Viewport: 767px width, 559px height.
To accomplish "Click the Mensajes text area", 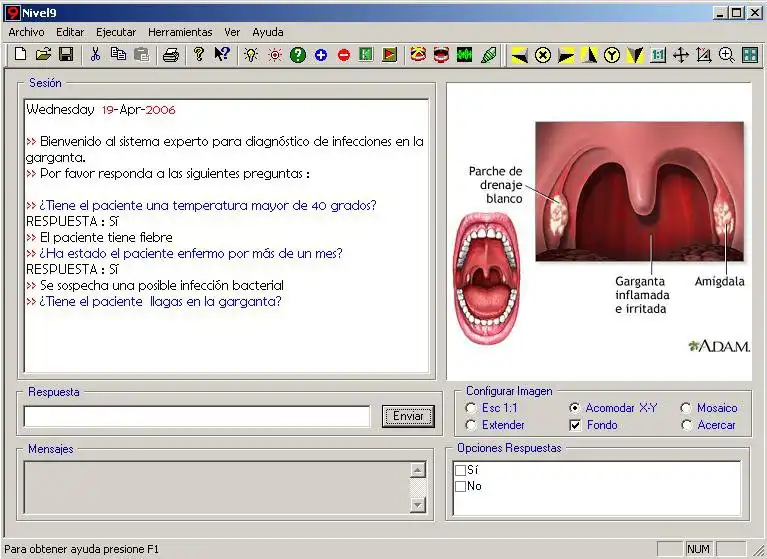I will (217, 488).
